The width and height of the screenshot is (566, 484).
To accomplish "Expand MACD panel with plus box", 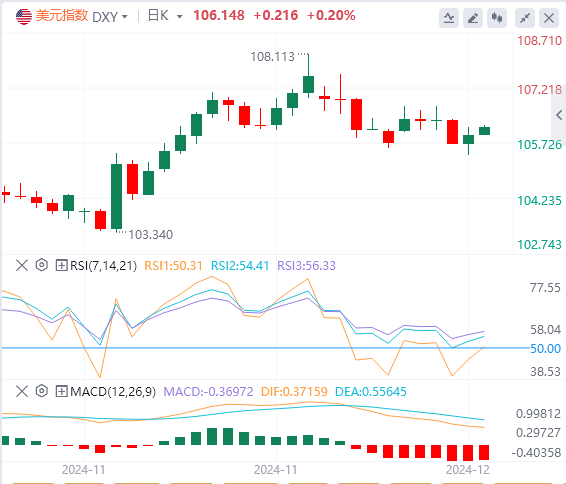I will pyautogui.click(x=61, y=391).
